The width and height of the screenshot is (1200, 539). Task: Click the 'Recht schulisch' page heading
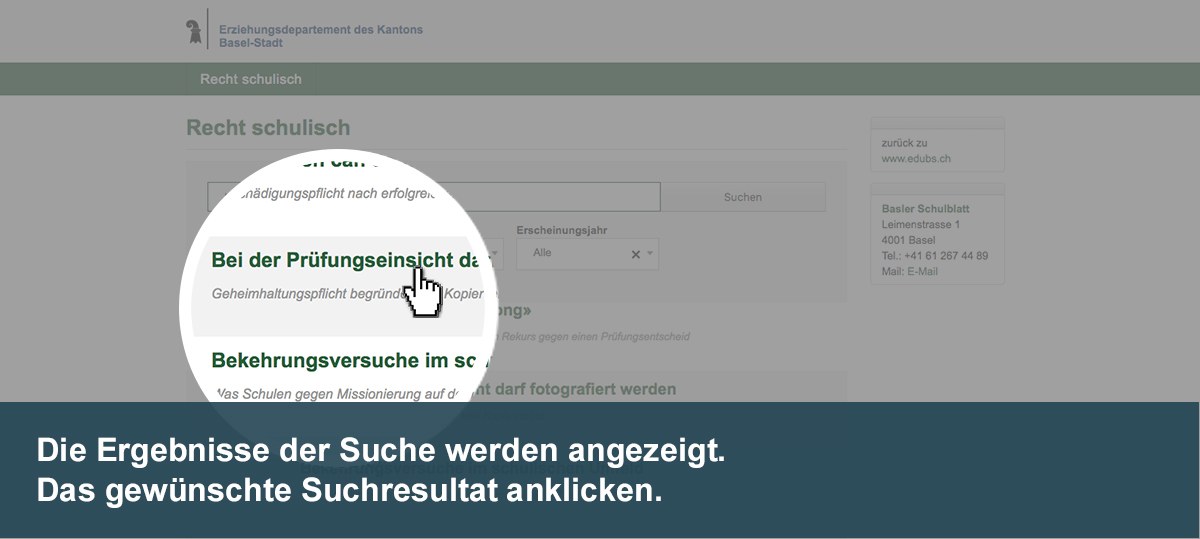tap(268, 128)
